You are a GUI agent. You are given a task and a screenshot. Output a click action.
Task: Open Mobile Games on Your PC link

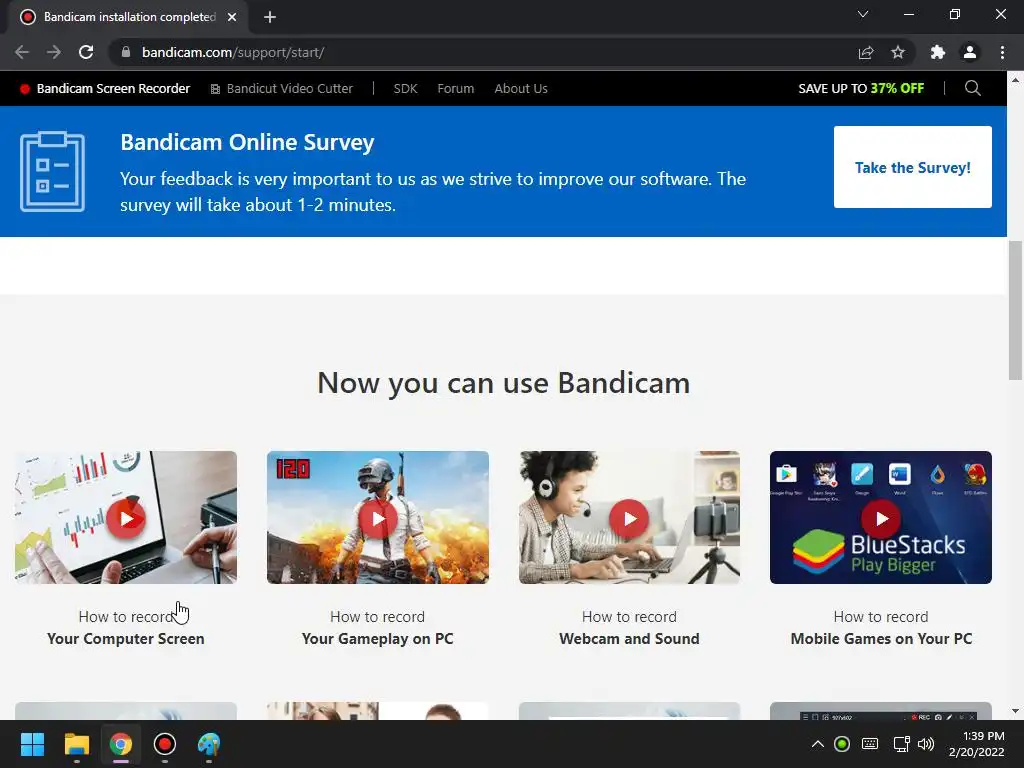point(881,639)
